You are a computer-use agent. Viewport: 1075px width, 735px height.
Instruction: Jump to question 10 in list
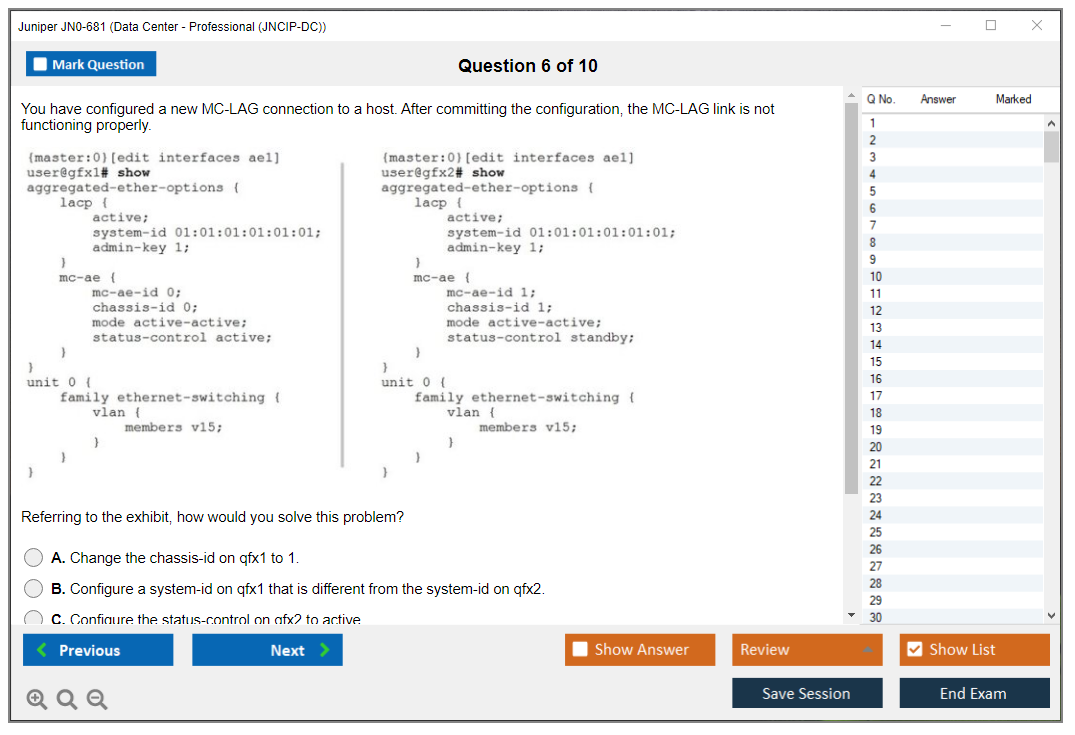point(875,276)
